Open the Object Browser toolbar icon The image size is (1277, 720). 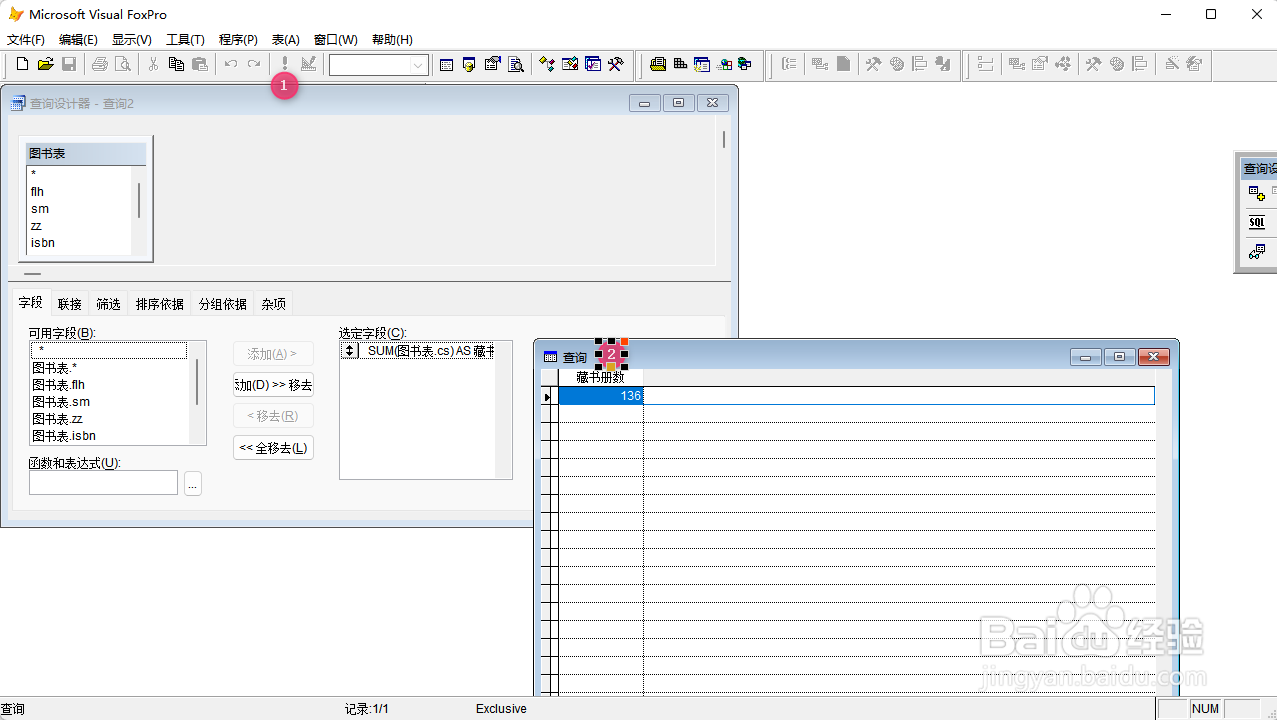(x=569, y=64)
